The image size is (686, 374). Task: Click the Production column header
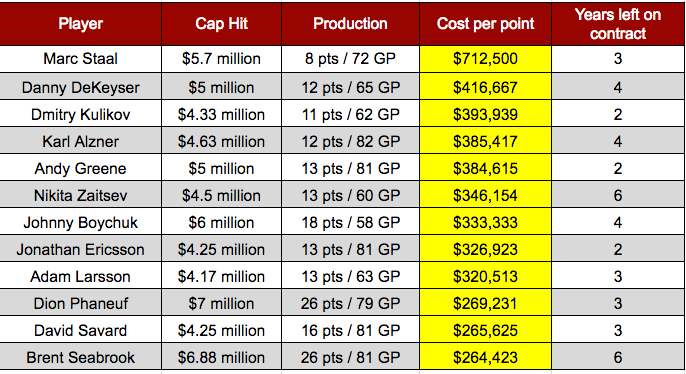(350, 24)
